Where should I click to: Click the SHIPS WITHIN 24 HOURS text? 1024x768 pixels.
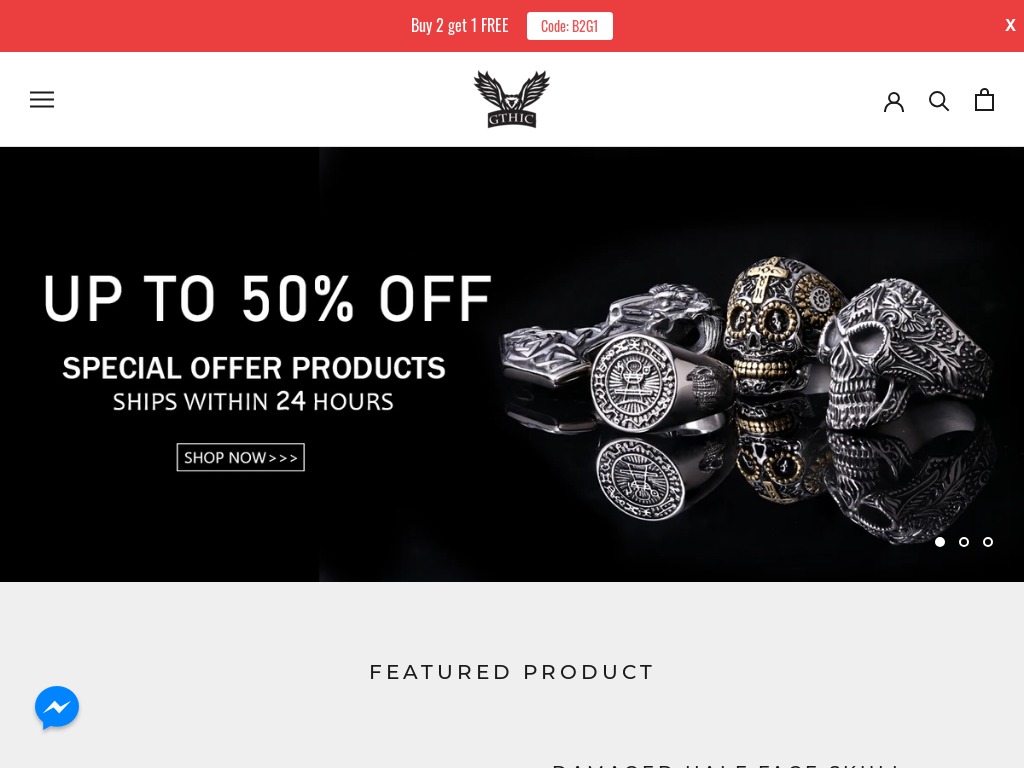[253, 402]
